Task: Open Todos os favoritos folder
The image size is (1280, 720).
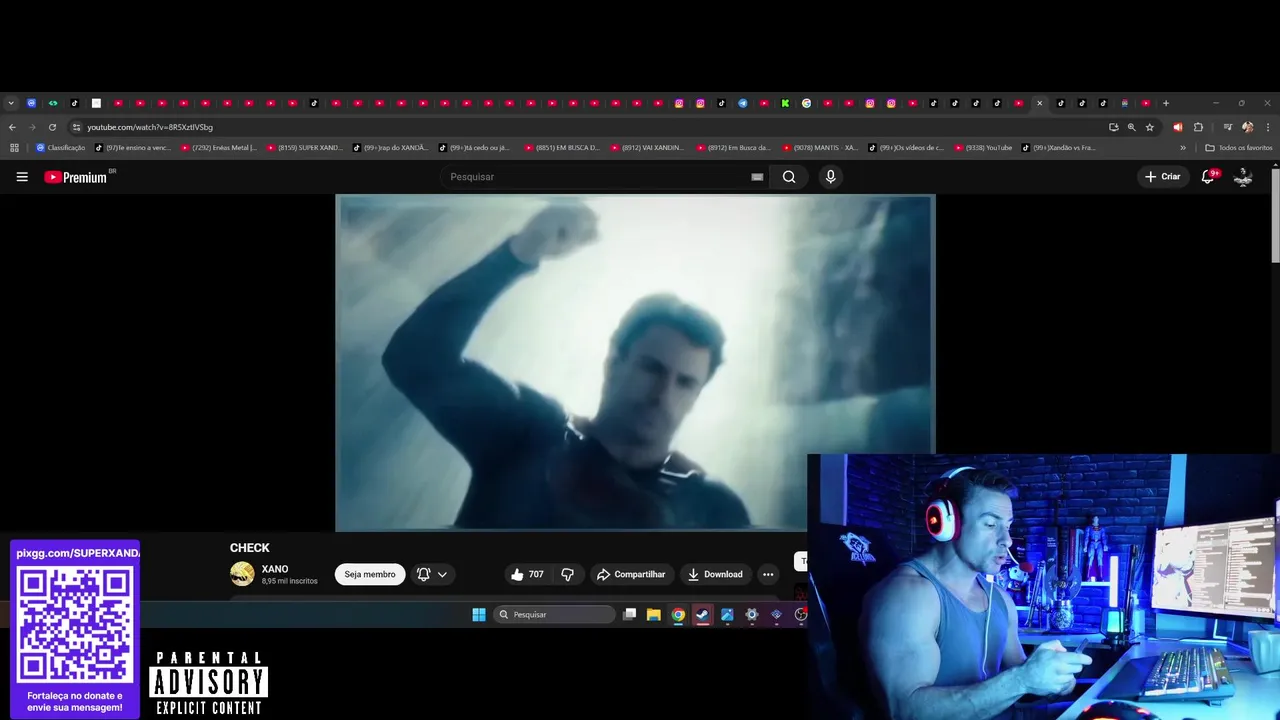Action: coord(1239,148)
